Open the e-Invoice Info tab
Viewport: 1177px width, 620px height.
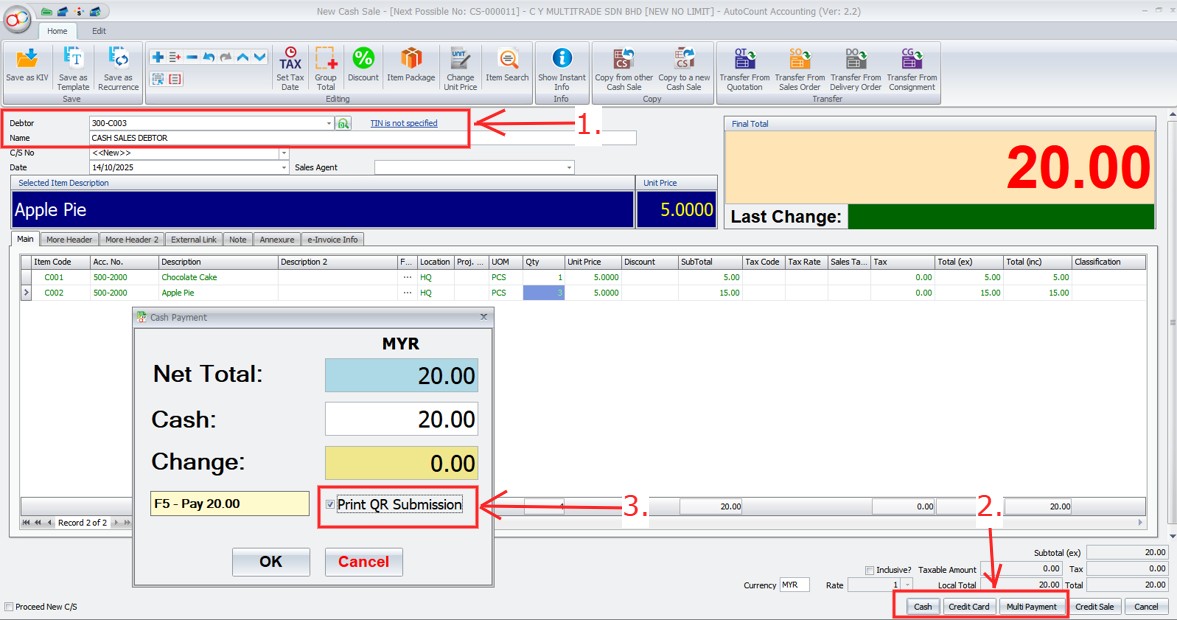[334, 240]
